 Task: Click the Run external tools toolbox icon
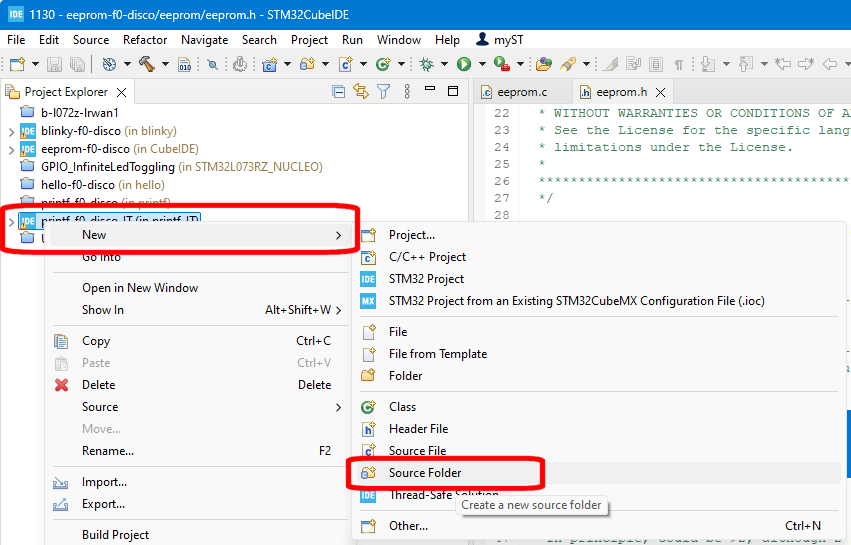tap(502, 64)
